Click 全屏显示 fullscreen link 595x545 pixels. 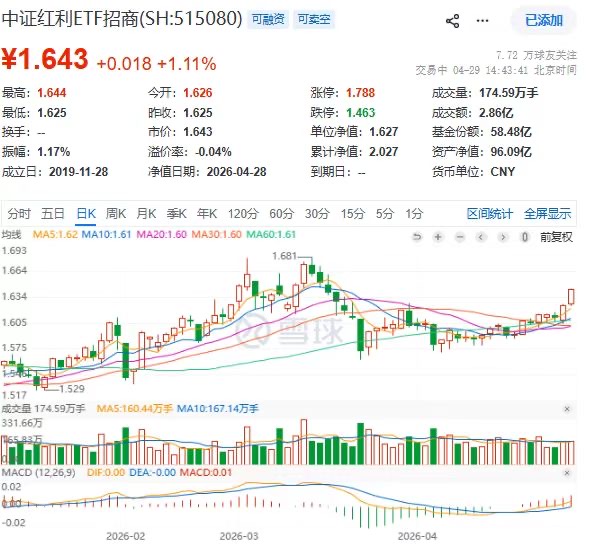coord(547,214)
